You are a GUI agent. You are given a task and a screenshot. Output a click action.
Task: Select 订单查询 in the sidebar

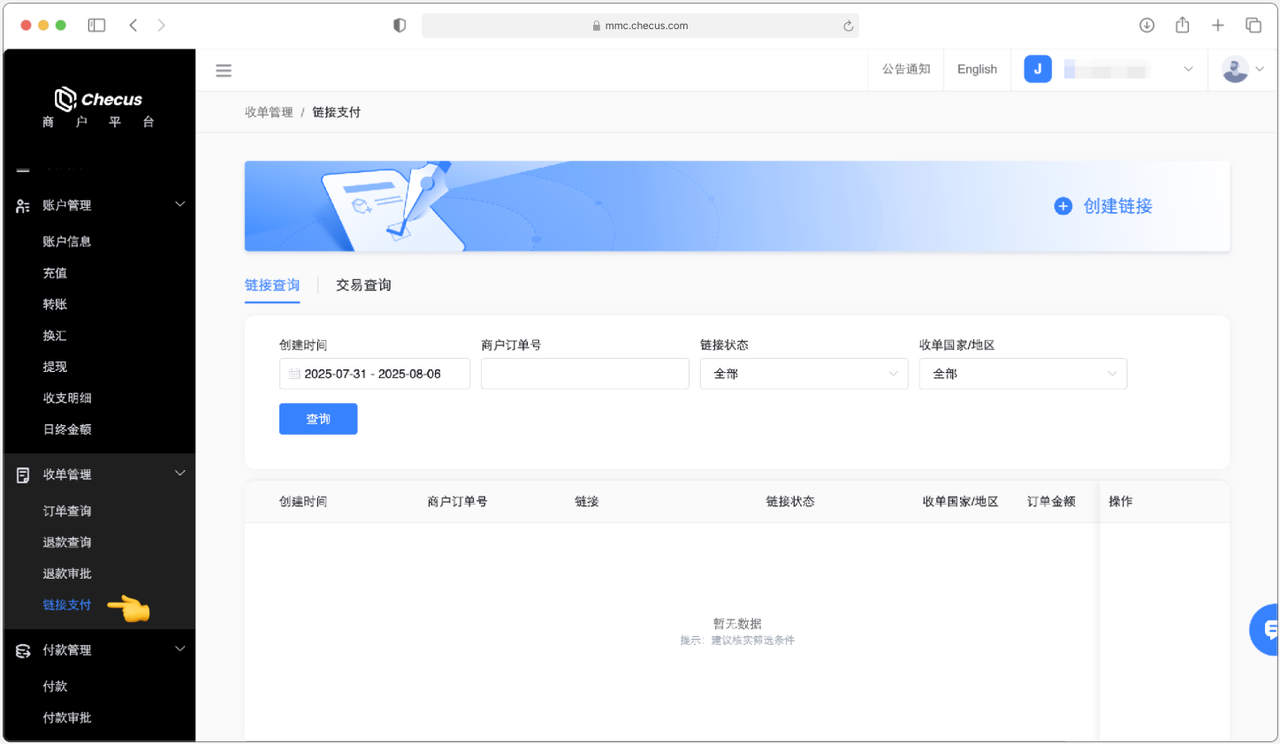click(x=67, y=511)
